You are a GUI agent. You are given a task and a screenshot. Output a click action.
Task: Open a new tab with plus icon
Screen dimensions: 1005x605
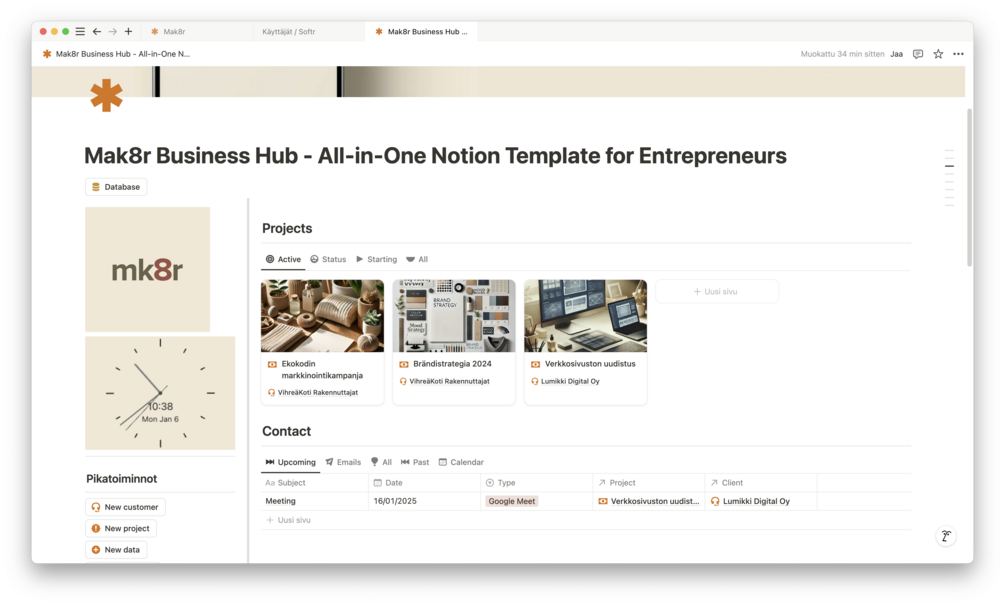coord(128,31)
